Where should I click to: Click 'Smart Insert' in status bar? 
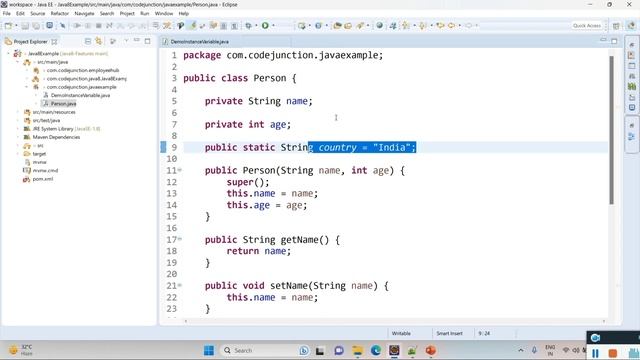coord(449,333)
